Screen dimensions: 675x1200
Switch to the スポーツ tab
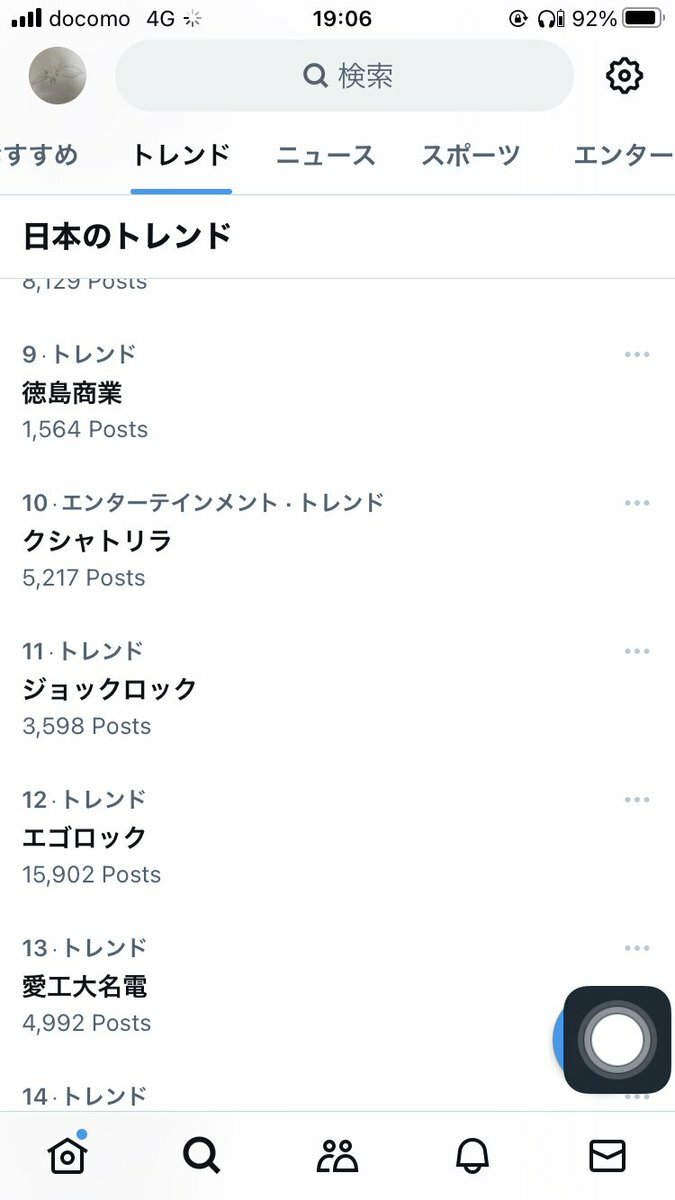[x=471, y=155]
